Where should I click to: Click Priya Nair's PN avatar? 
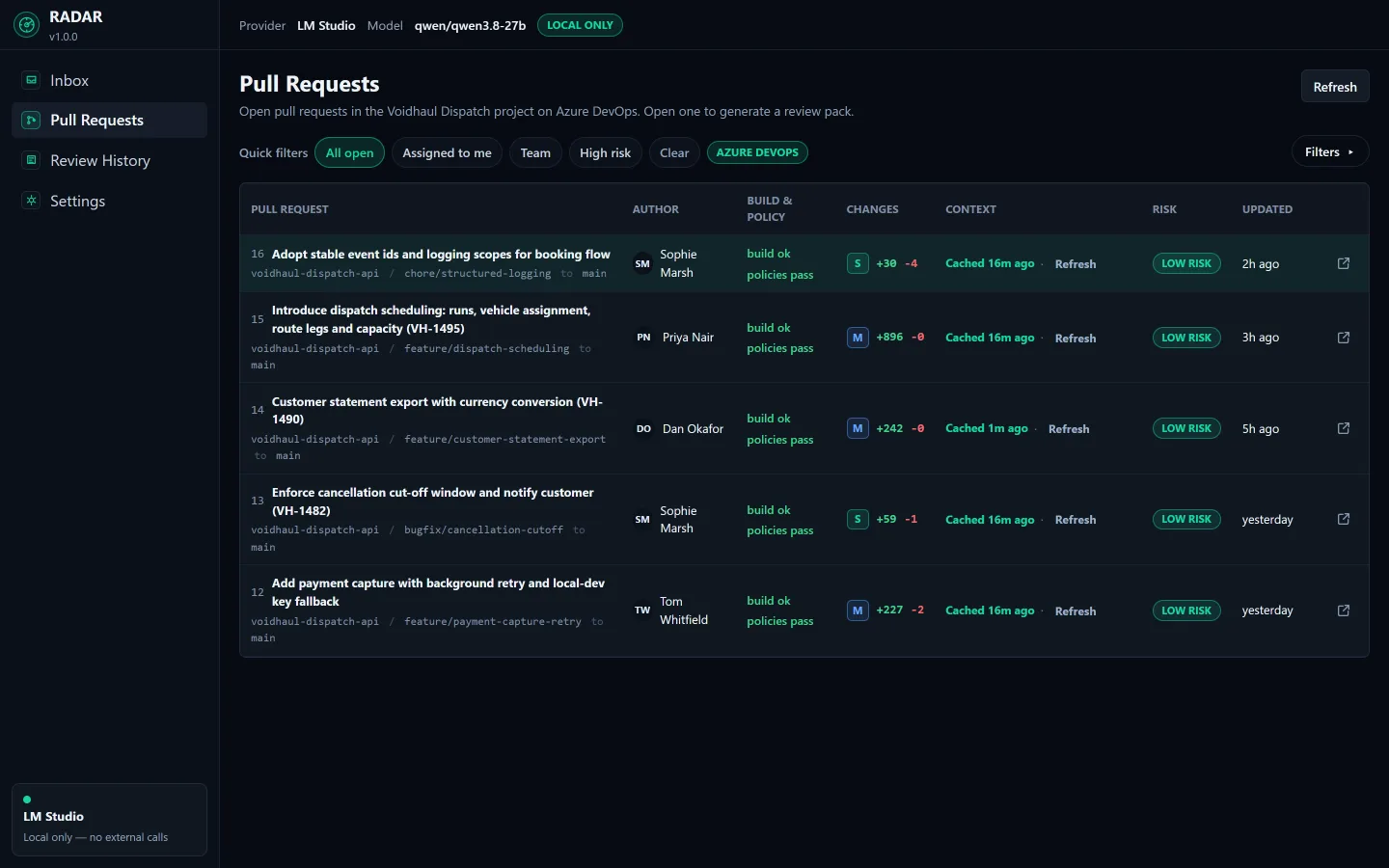click(643, 338)
